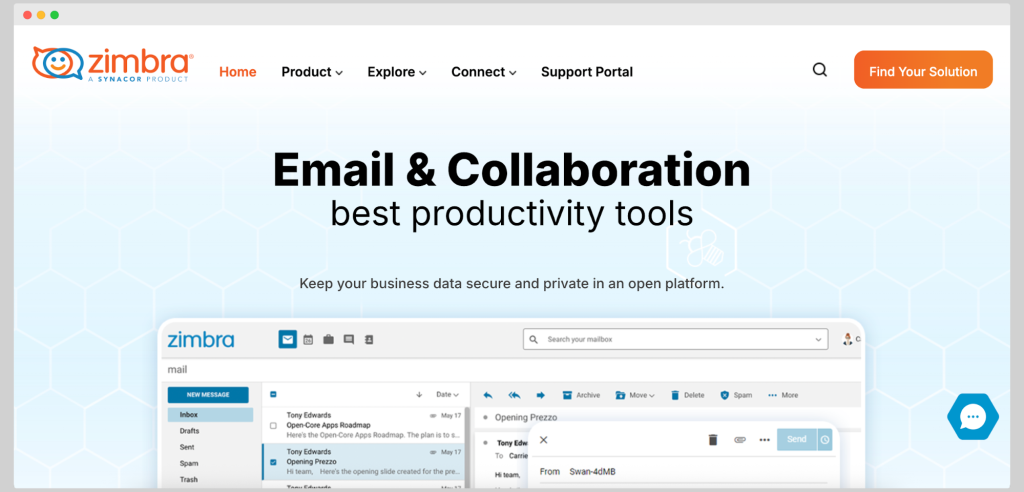Open the site search magnifier icon
The width and height of the screenshot is (1024, 492).
820,69
